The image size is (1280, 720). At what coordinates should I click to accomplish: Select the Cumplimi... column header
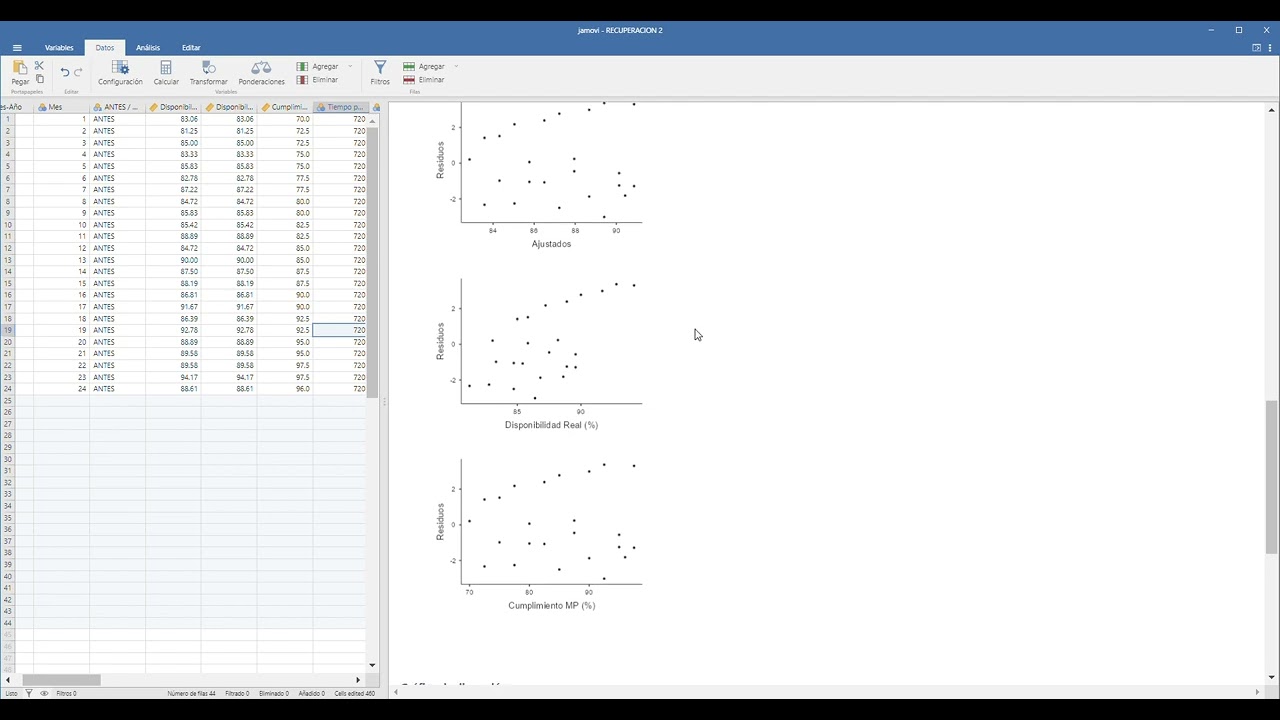[x=285, y=107]
